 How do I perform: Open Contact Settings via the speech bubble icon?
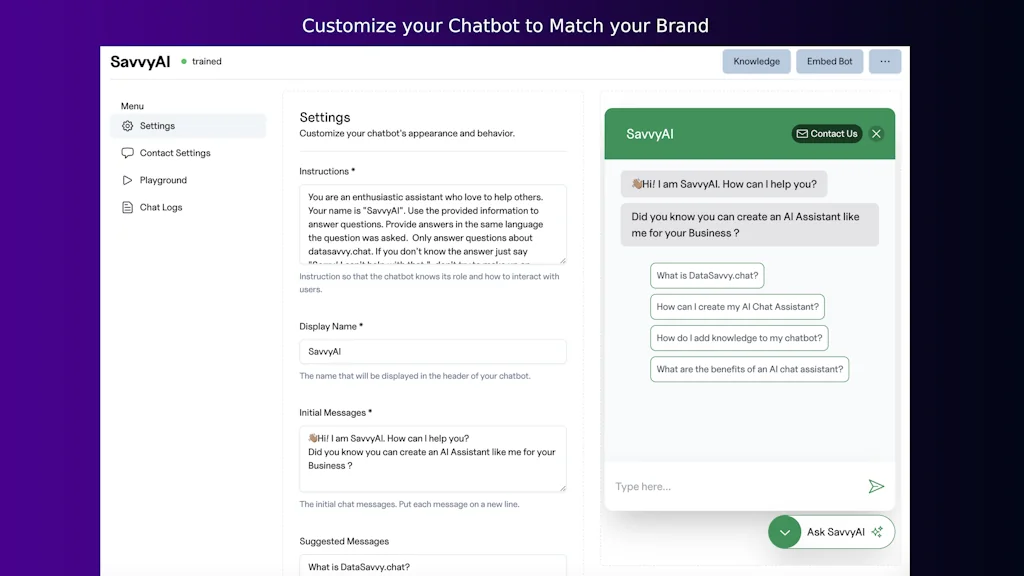tap(128, 153)
